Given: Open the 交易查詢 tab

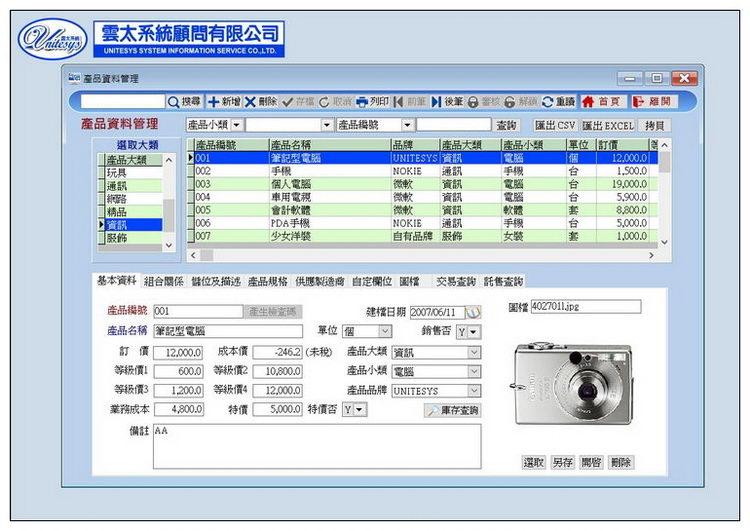Looking at the screenshot, I should click(x=455, y=282).
